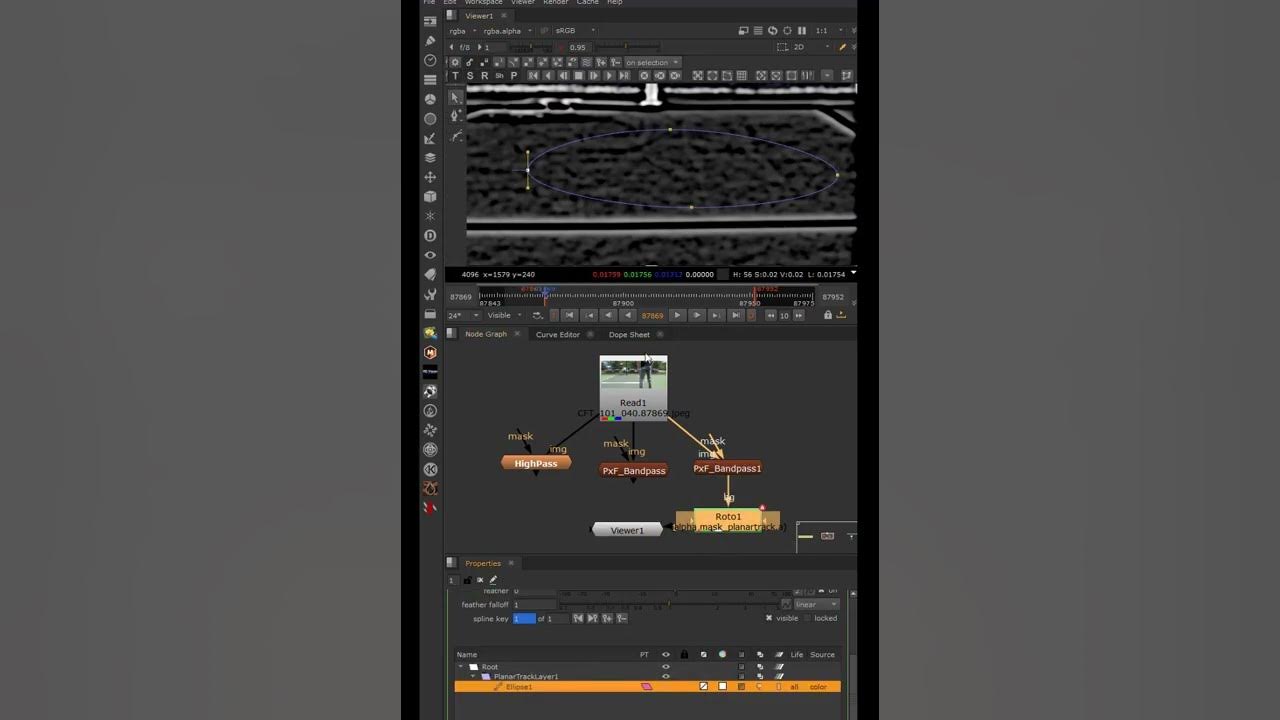1280x720 pixels.
Task: Select the R rotate adjust button
Action: point(485,76)
